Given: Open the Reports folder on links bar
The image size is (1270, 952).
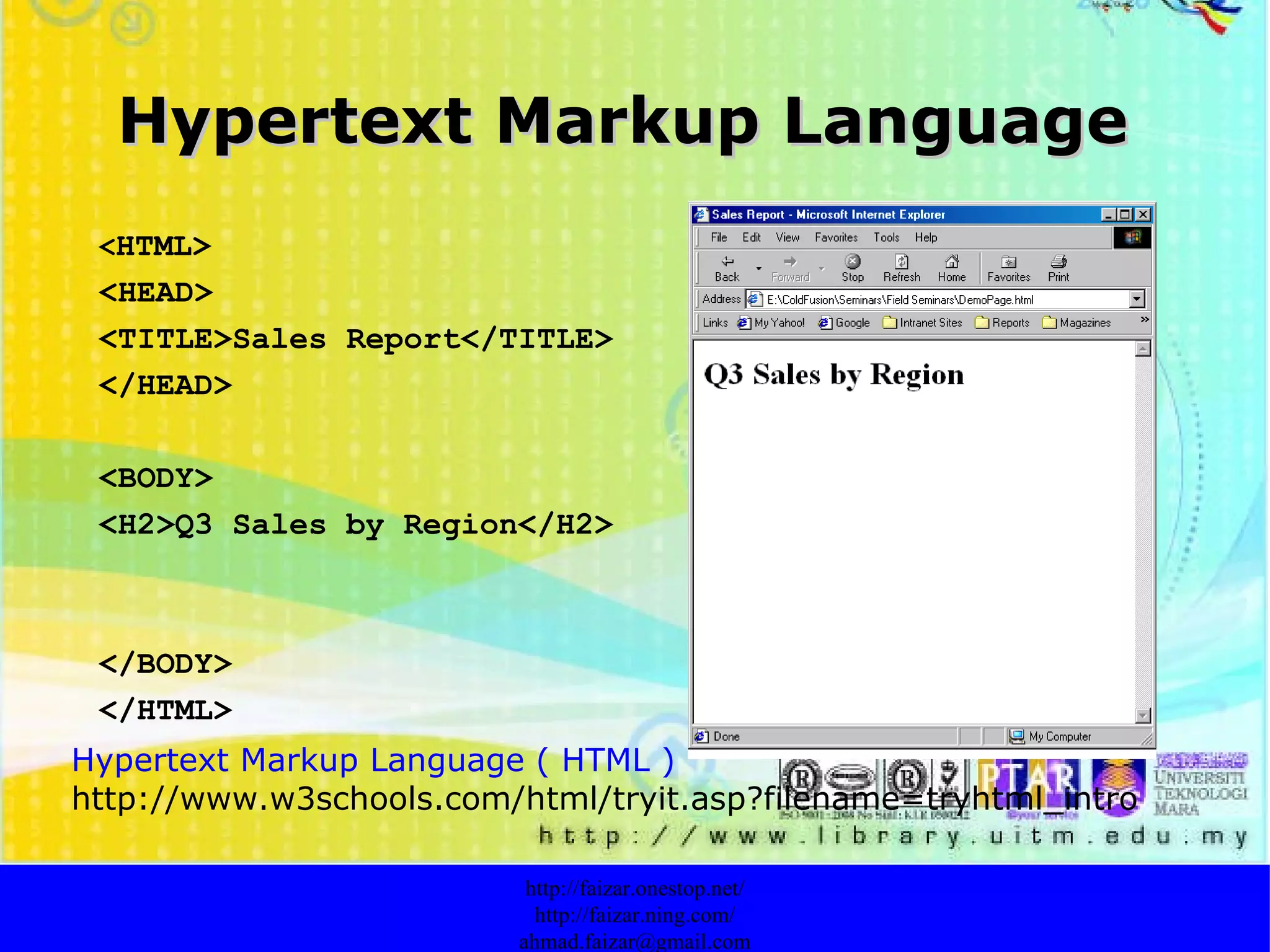Looking at the screenshot, I should click(x=1002, y=322).
